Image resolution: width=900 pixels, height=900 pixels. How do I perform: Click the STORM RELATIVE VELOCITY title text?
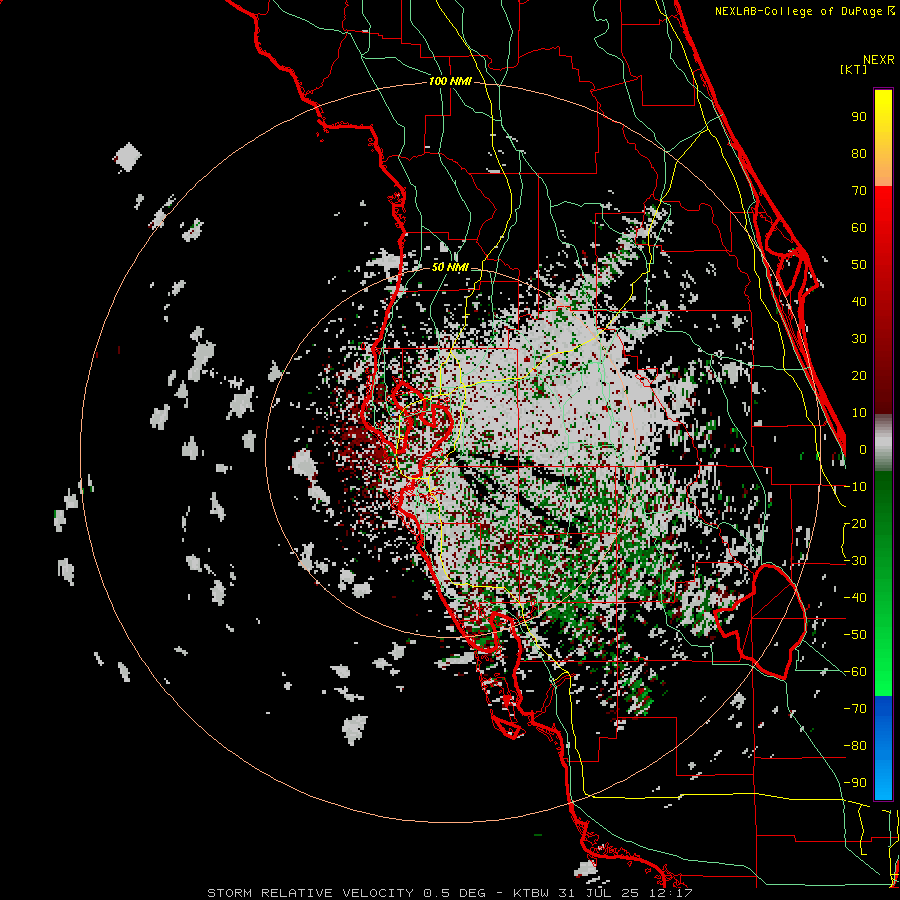point(311,893)
